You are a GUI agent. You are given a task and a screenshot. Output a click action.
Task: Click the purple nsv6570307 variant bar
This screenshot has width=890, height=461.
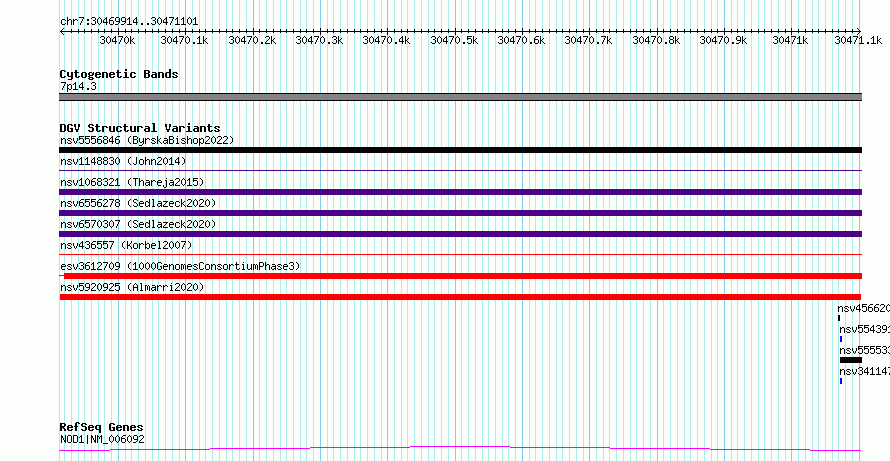point(460,234)
